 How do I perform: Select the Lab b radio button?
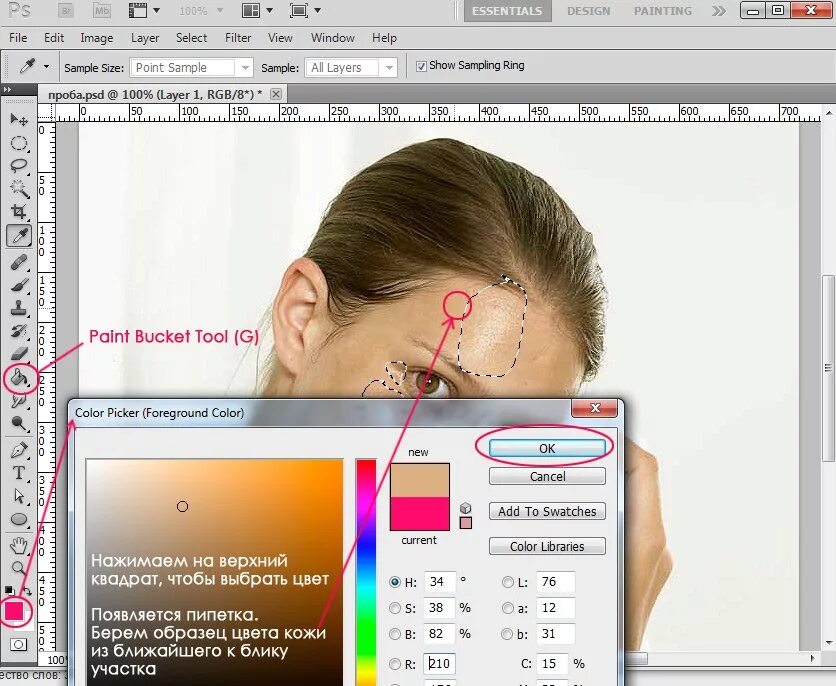[508, 634]
